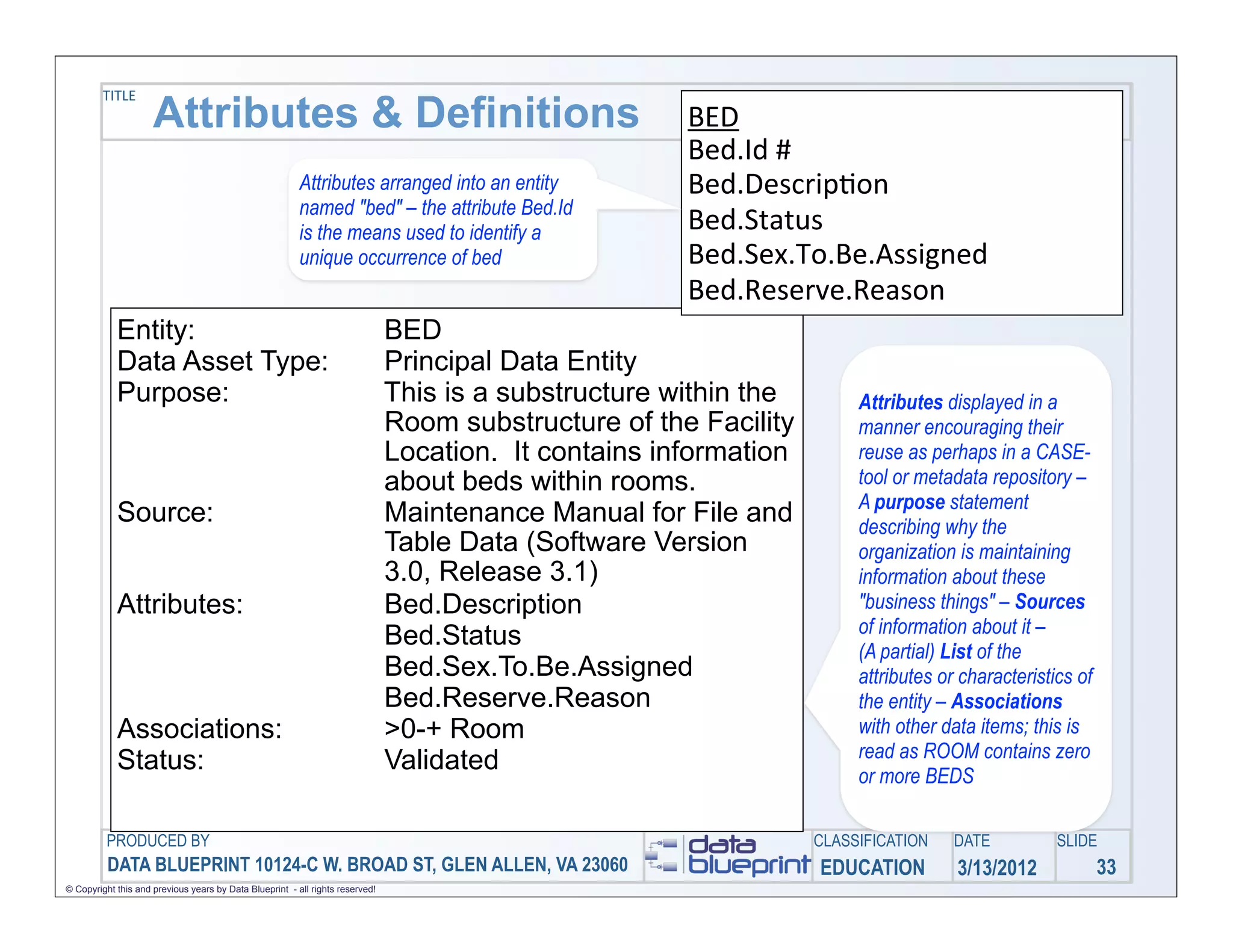The image size is (1233, 952).
Task: Click the 'Attributes:' label
Action: click(x=180, y=604)
